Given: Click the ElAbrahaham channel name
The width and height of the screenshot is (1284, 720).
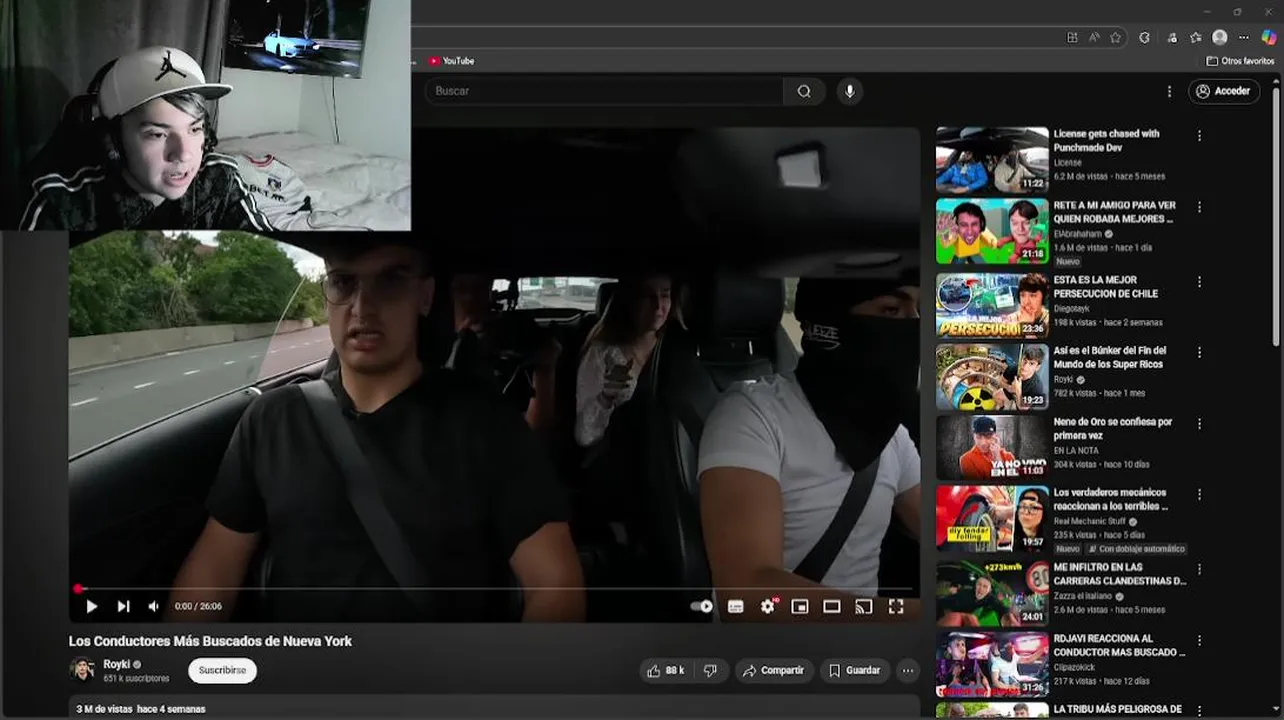Looking at the screenshot, I should tap(1077, 234).
